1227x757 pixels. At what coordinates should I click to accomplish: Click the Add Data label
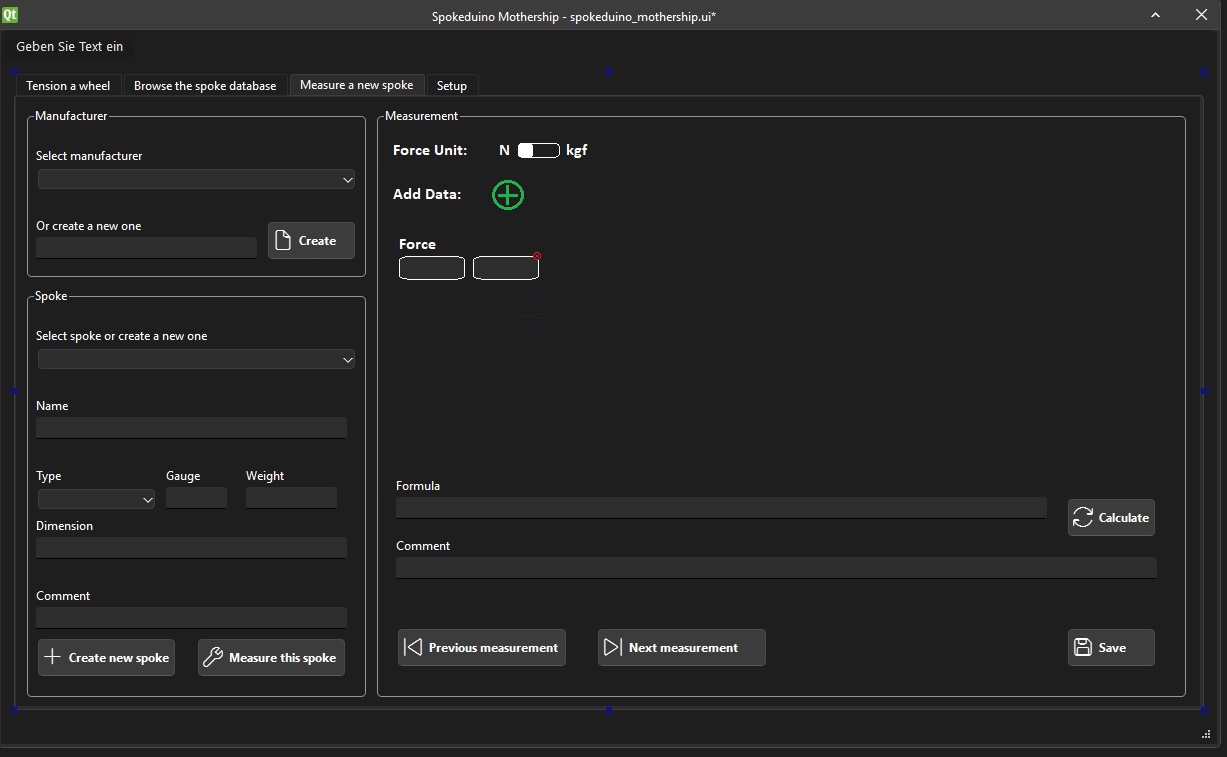tap(427, 194)
